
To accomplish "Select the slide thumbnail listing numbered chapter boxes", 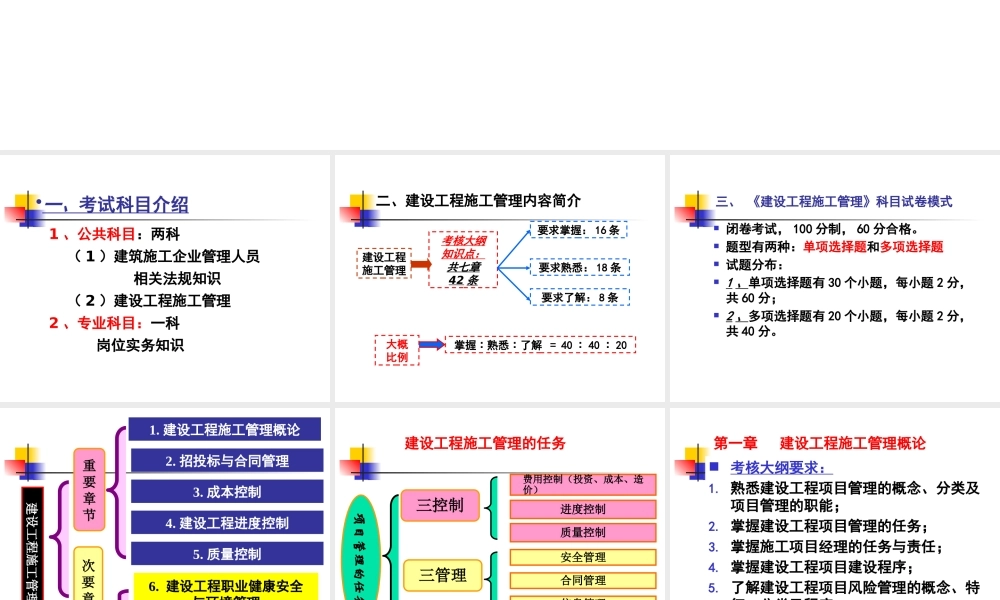I will [x=165, y=504].
